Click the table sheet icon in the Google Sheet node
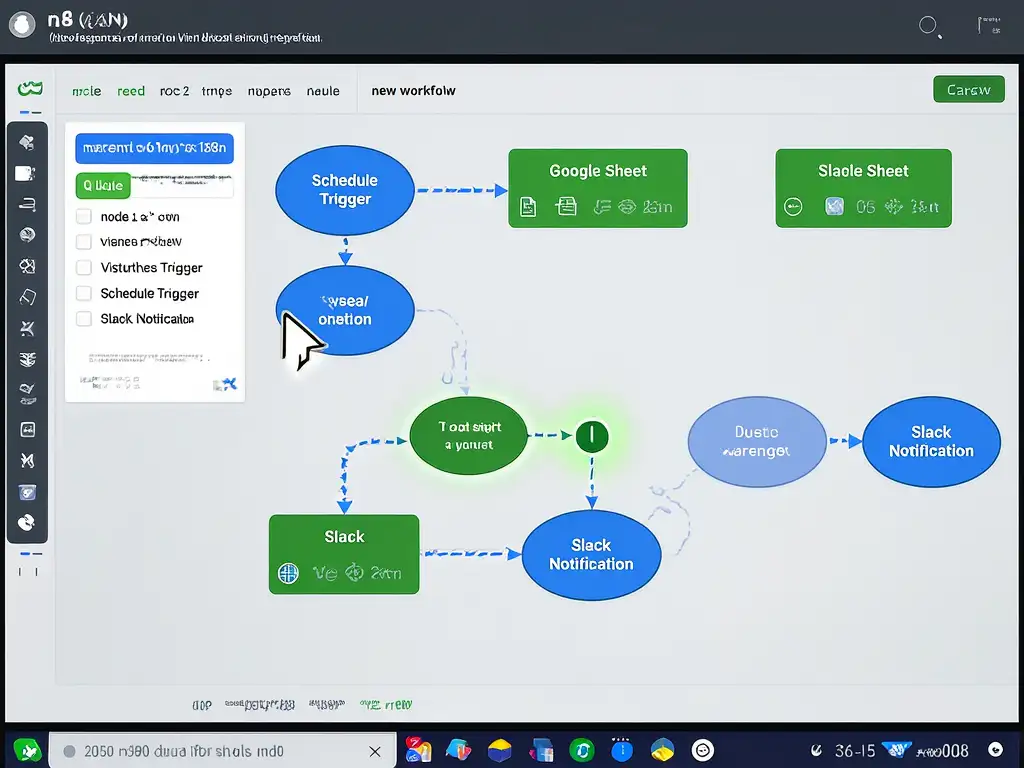1024x768 pixels. click(x=566, y=206)
